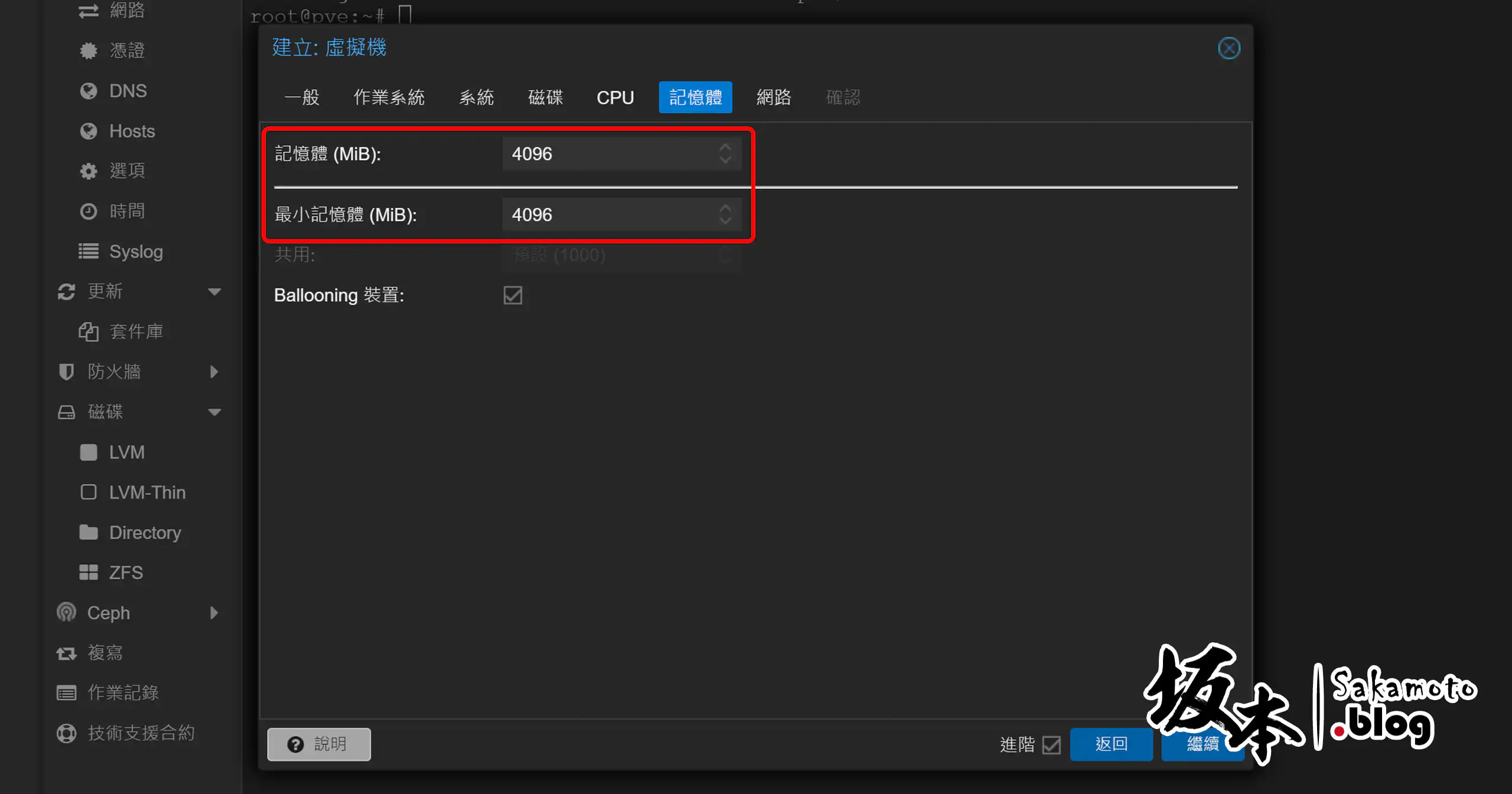Open the 時間 (time) settings
This screenshot has height=794, width=1512.
tap(127, 211)
